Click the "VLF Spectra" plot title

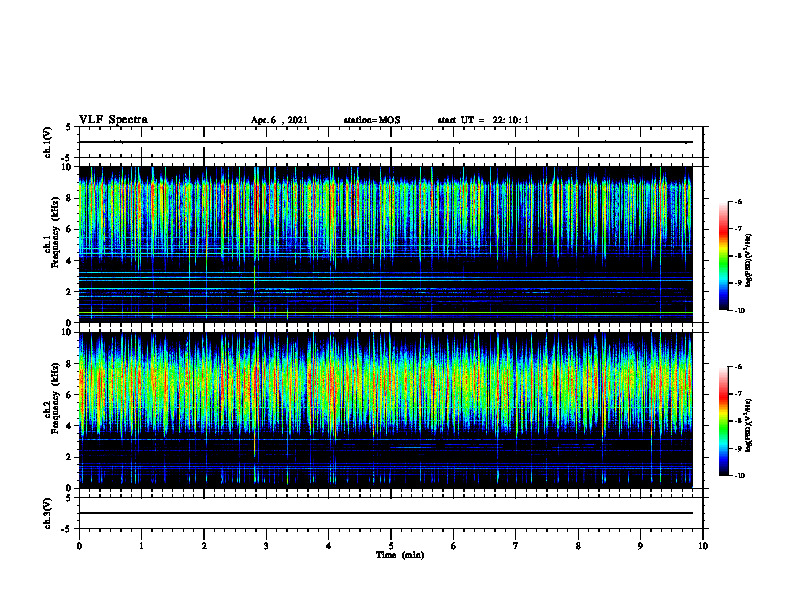point(113,120)
